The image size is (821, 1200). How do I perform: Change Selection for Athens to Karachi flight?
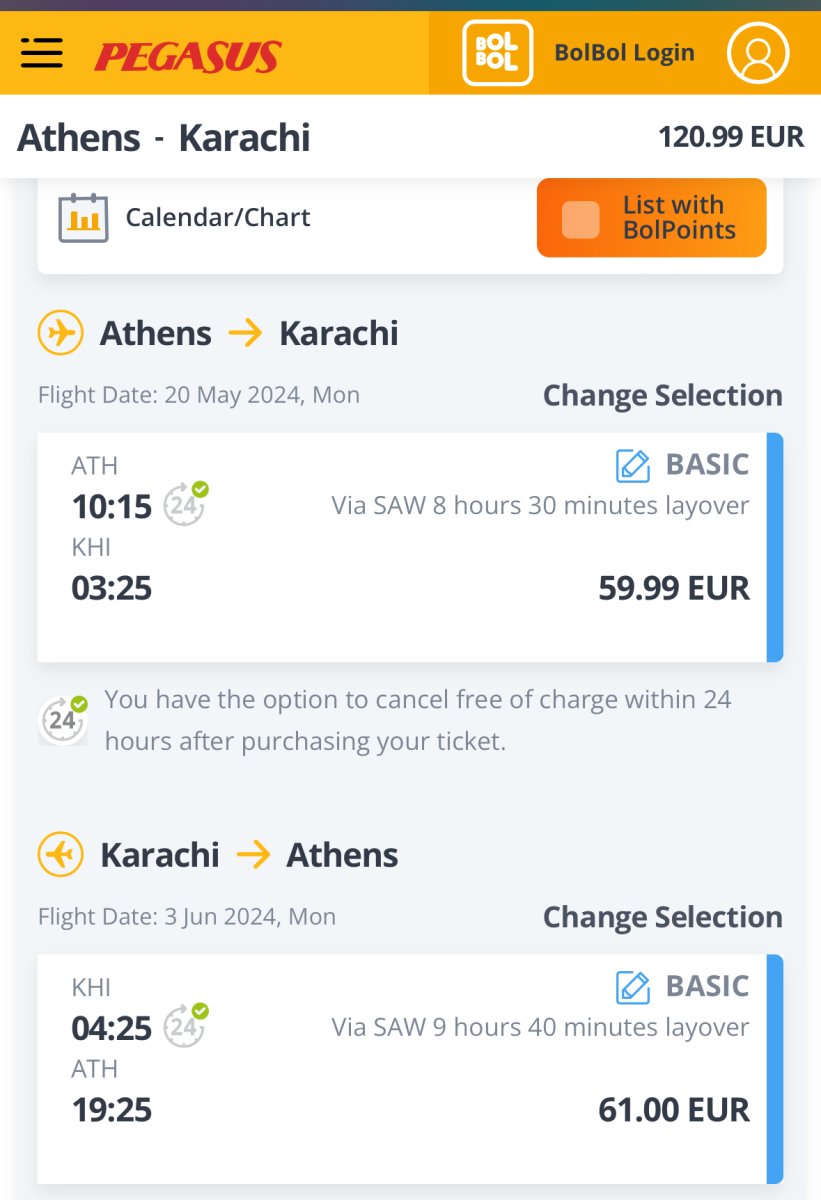tap(662, 396)
